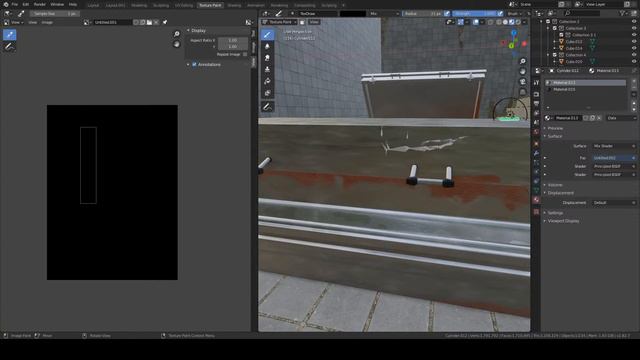The width and height of the screenshot is (640, 360).
Task: Open the Edit menu
Action: (x=26, y=4)
